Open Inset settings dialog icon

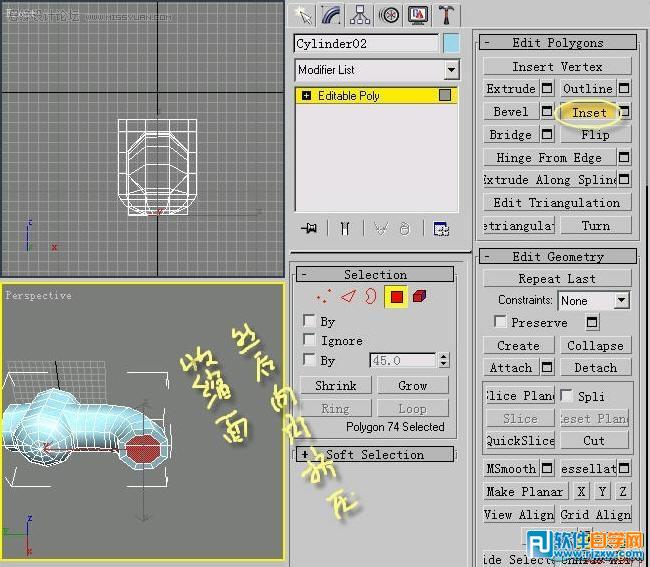click(x=624, y=111)
